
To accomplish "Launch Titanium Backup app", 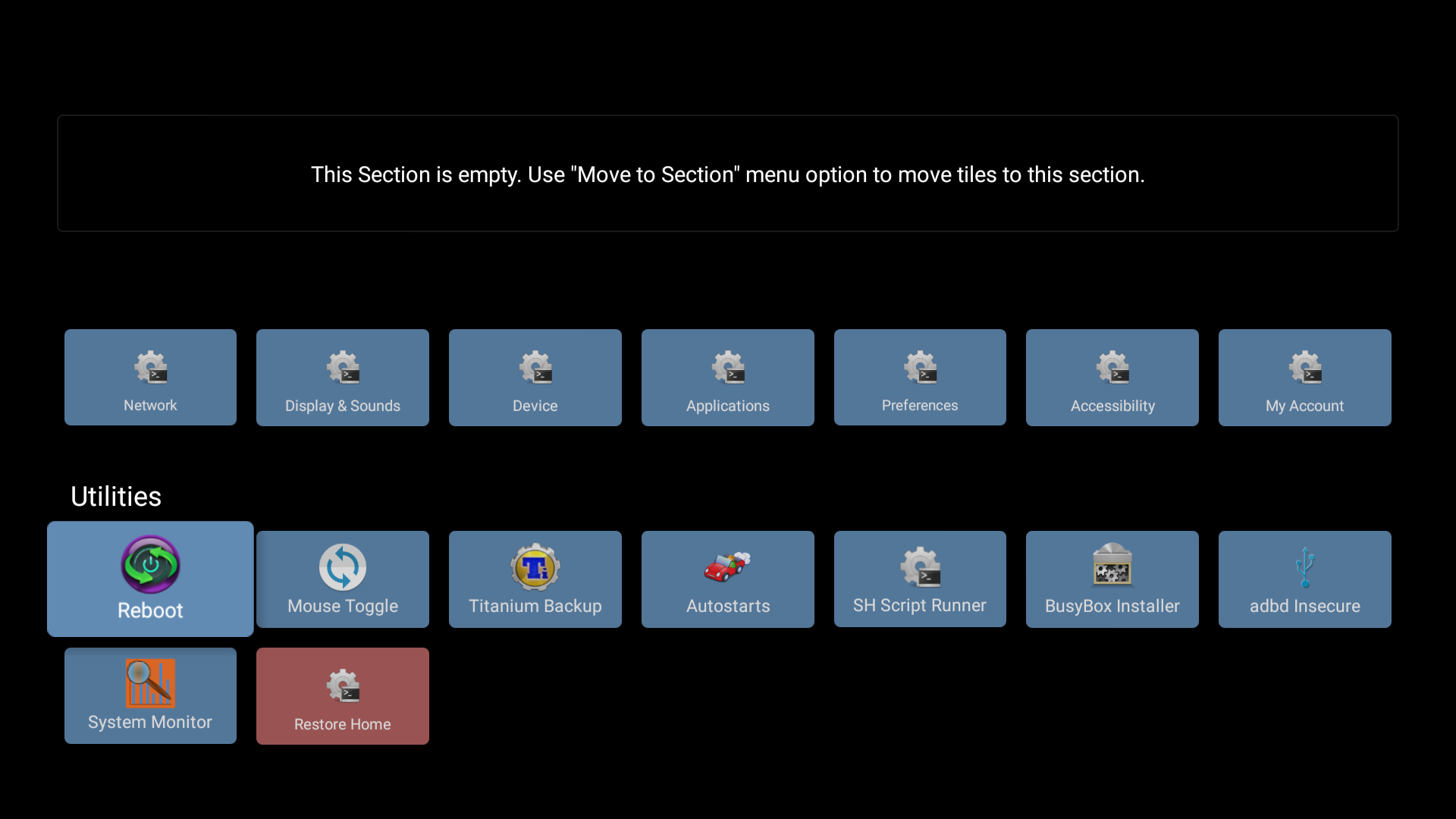I will coord(535,579).
